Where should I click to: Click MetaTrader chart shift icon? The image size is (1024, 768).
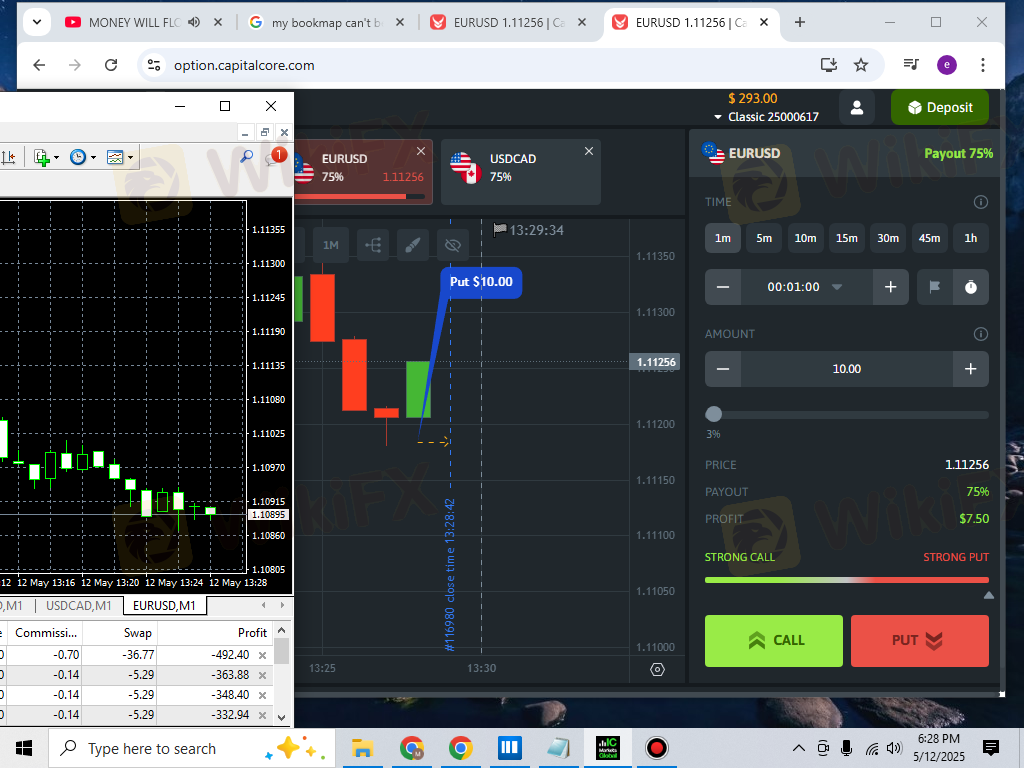(x=8, y=157)
